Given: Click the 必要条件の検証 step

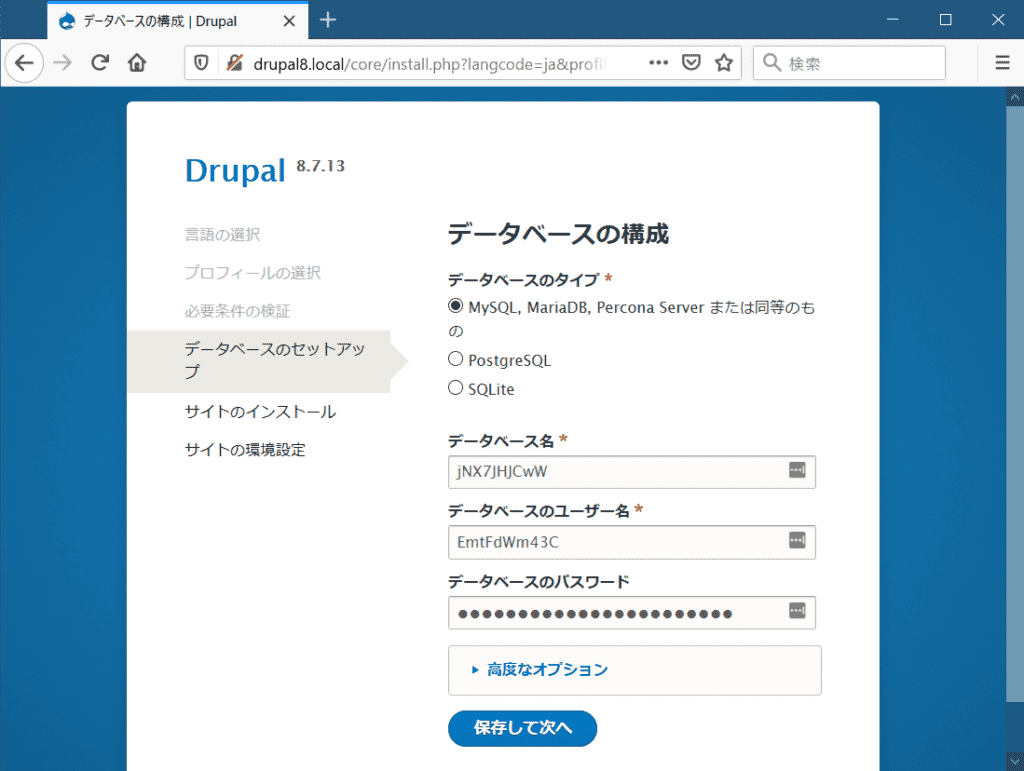Looking at the screenshot, I should 238,311.
